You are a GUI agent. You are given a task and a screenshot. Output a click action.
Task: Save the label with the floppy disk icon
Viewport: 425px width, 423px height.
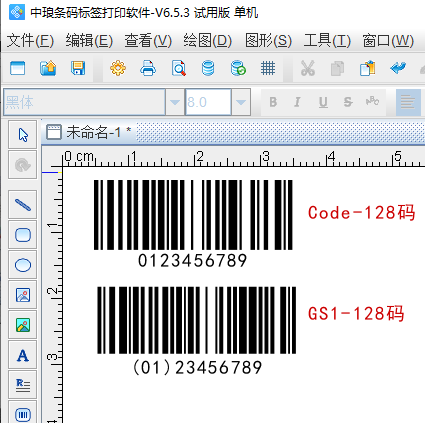click(x=78, y=68)
